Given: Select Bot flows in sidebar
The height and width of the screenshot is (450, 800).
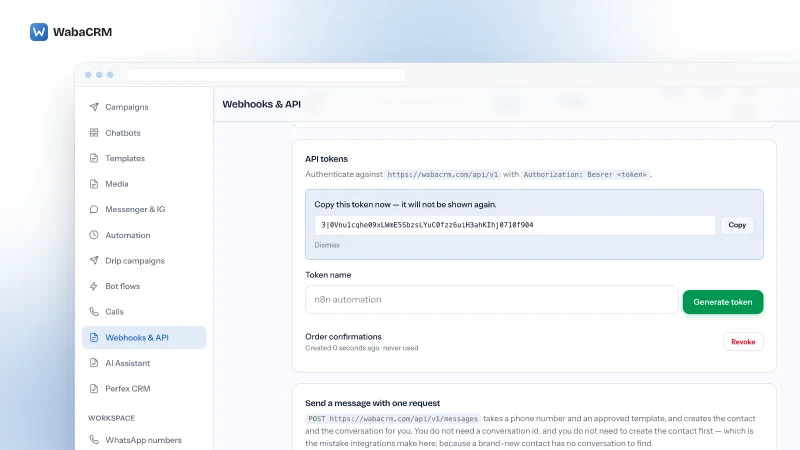Looking at the screenshot, I should click(144, 286).
